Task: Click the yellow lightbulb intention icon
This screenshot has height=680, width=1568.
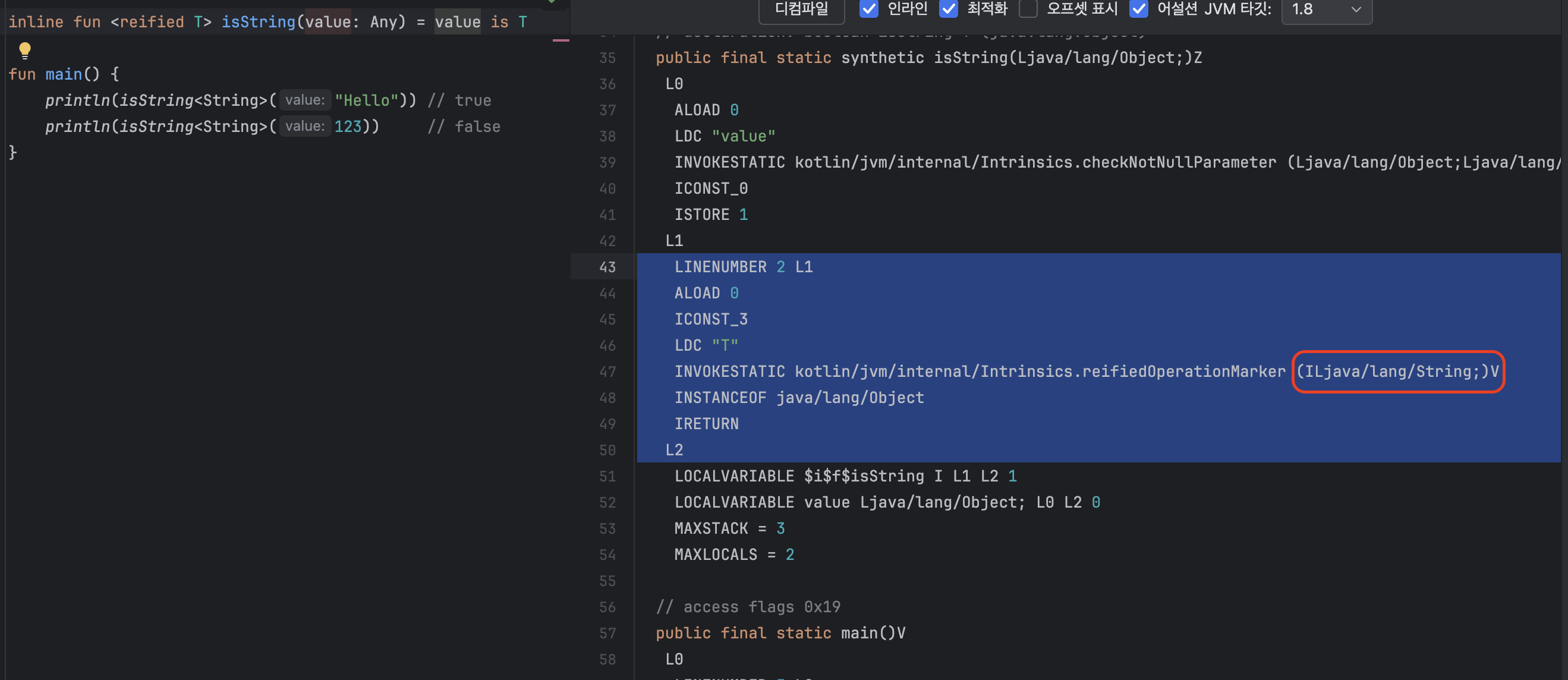Action: 24,50
